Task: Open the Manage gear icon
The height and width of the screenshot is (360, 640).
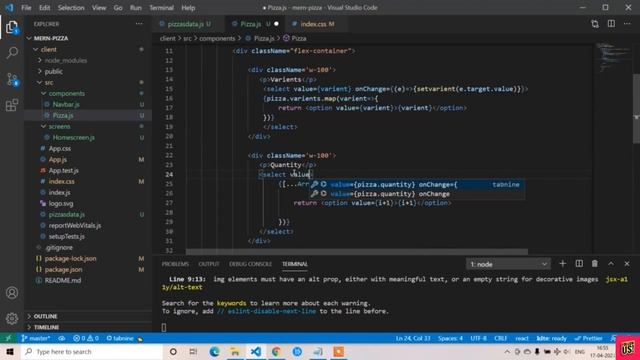Action: tap(12, 318)
